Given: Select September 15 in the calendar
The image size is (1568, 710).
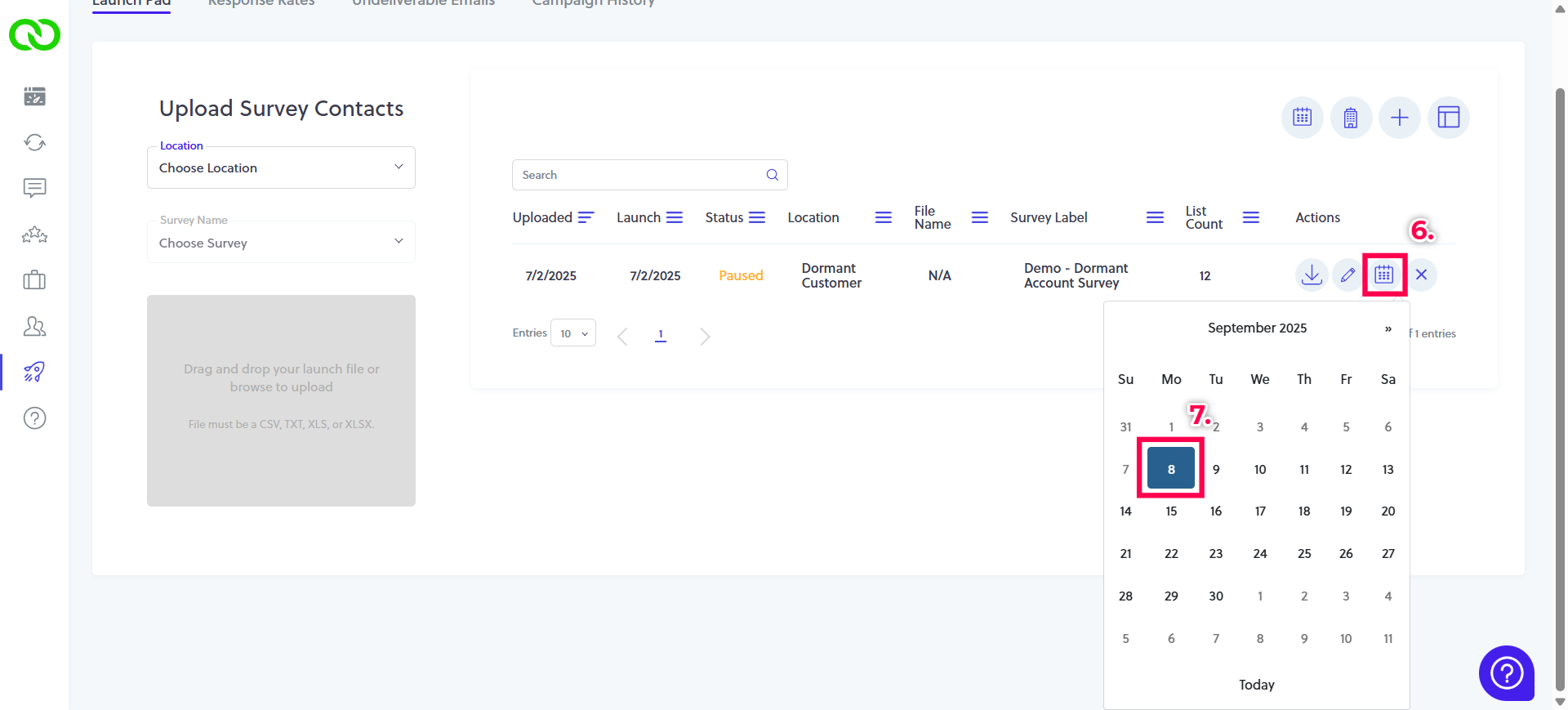Looking at the screenshot, I should coord(1171,511).
